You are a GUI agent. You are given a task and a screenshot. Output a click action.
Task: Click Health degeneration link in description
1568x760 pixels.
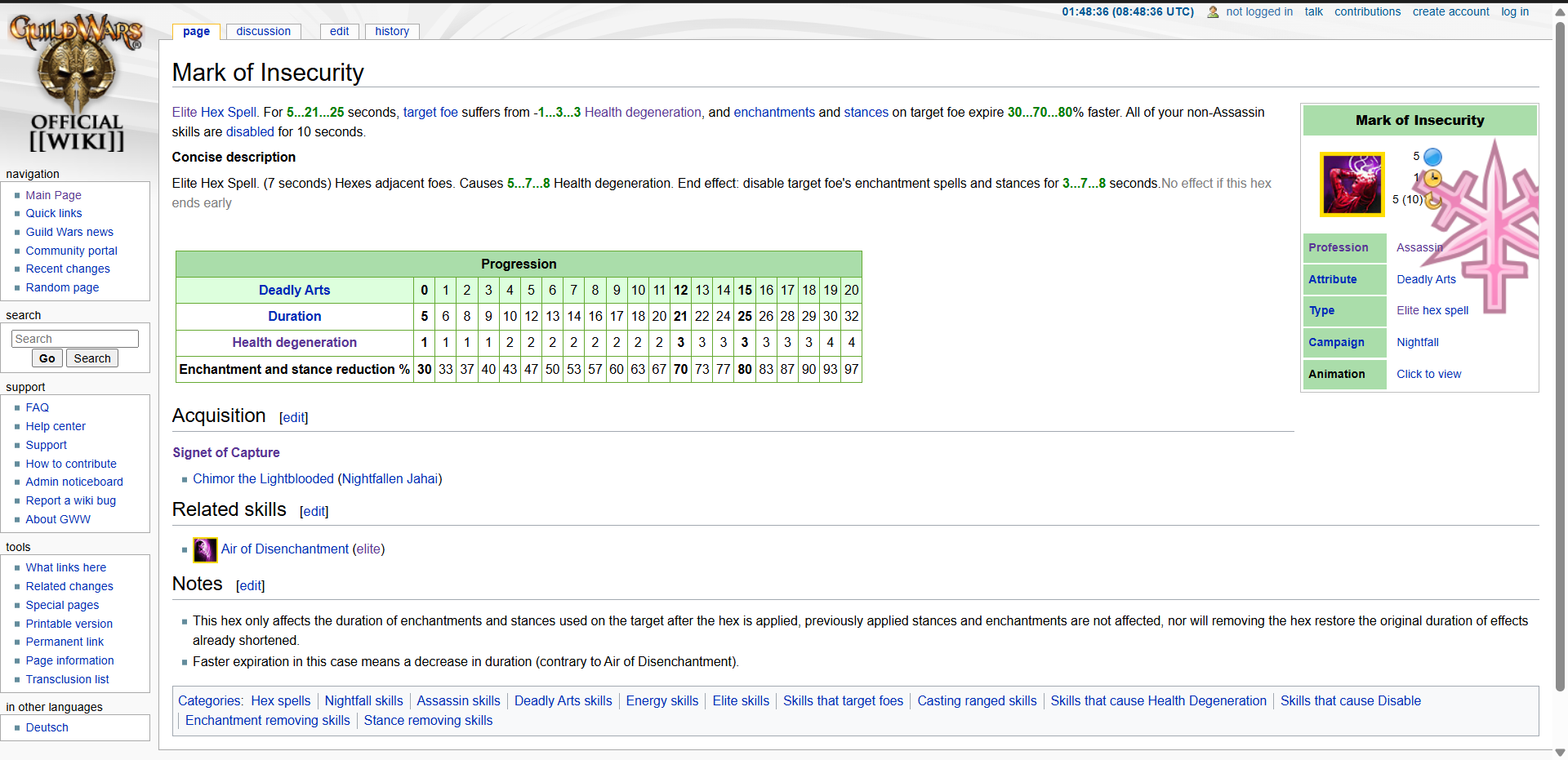(x=643, y=113)
